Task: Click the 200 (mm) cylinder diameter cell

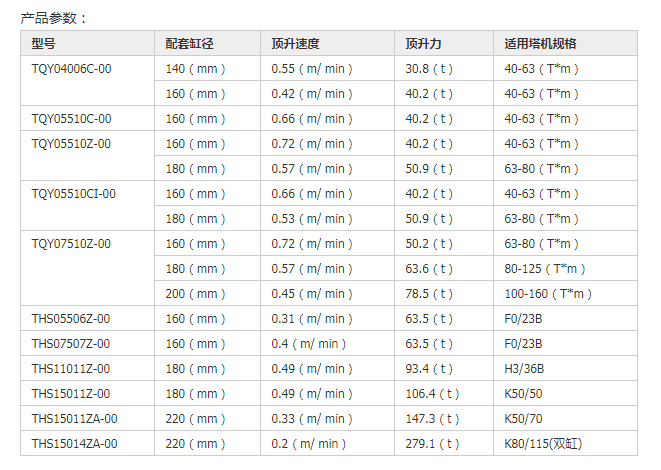Action: pyautogui.click(x=196, y=294)
